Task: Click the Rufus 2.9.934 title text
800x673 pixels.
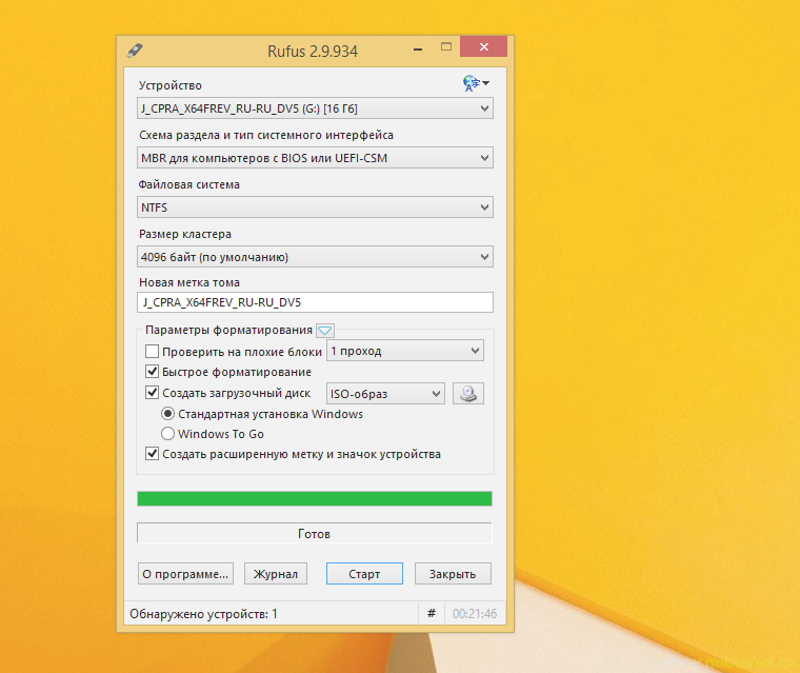Action: coord(313,52)
